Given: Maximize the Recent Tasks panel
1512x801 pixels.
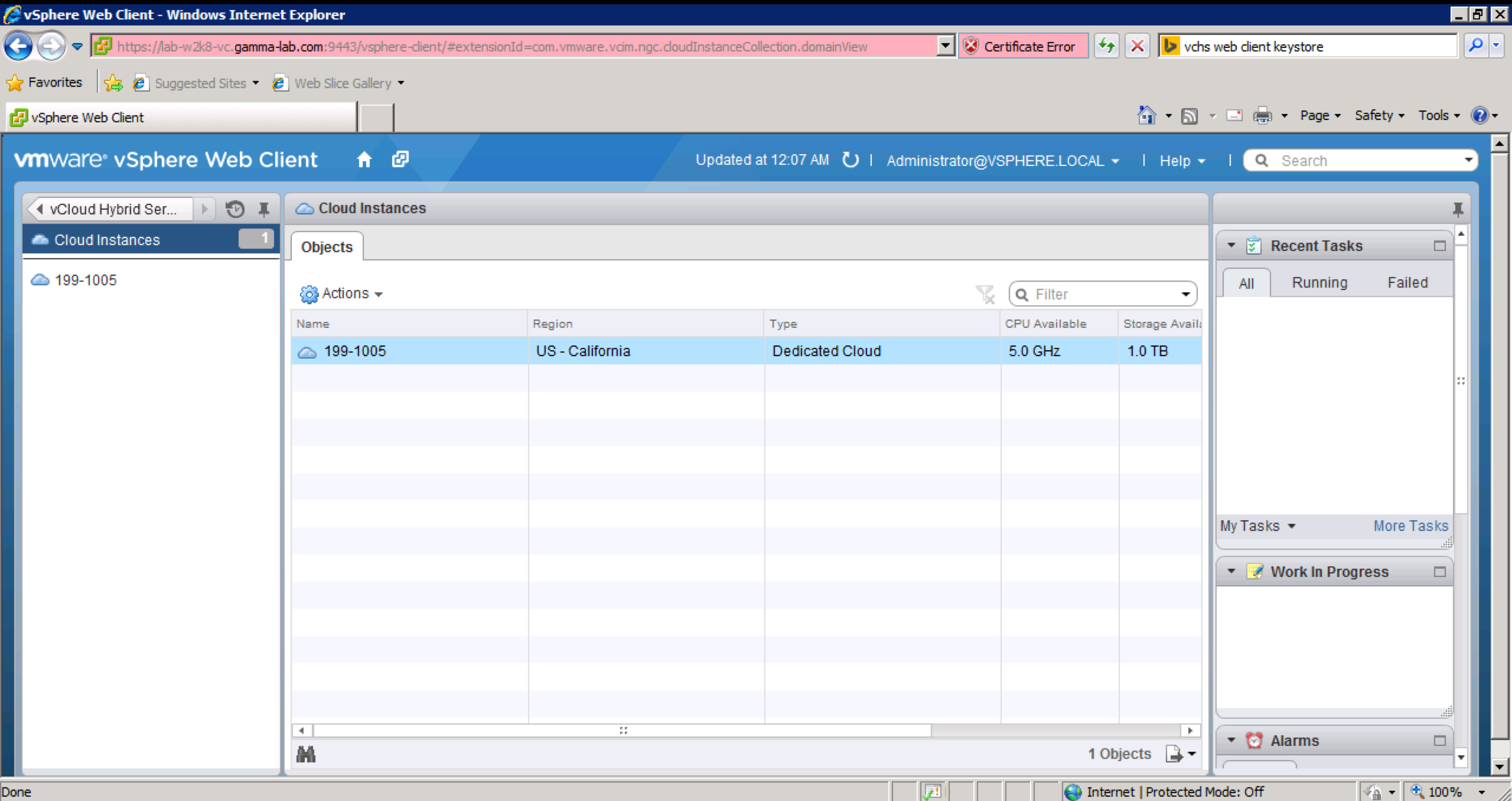Looking at the screenshot, I should coord(1439,246).
